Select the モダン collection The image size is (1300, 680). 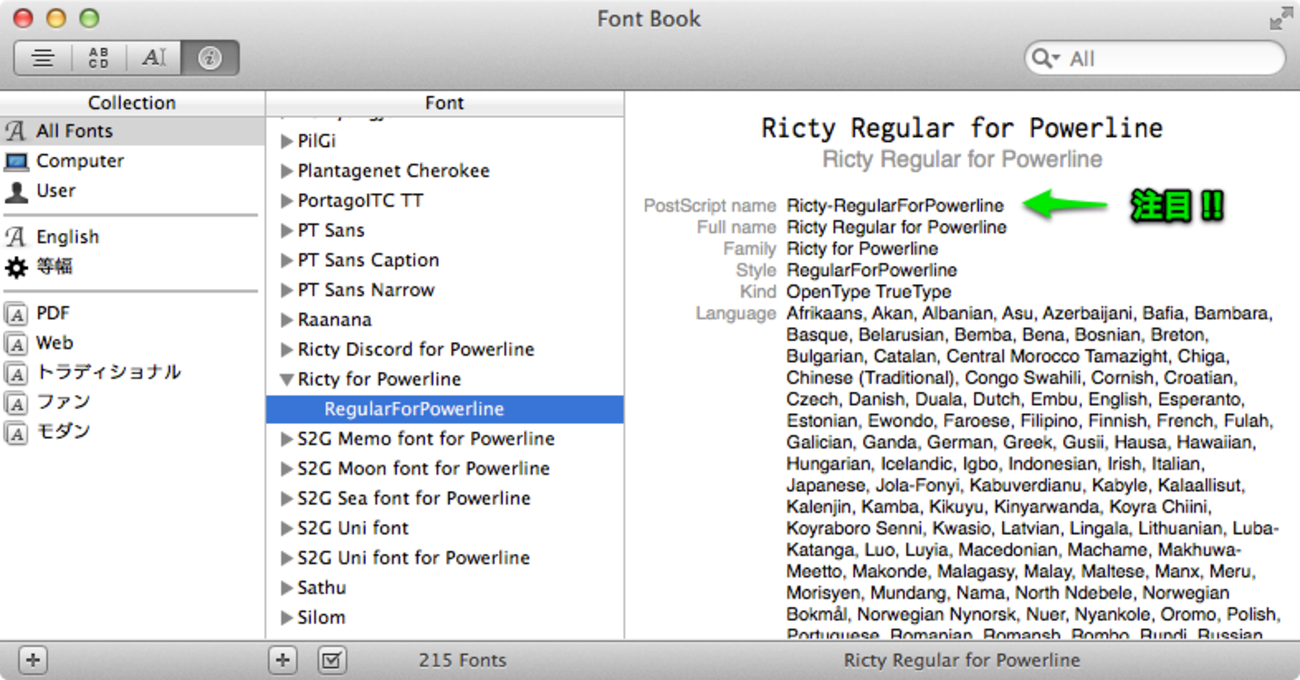(x=132, y=431)
